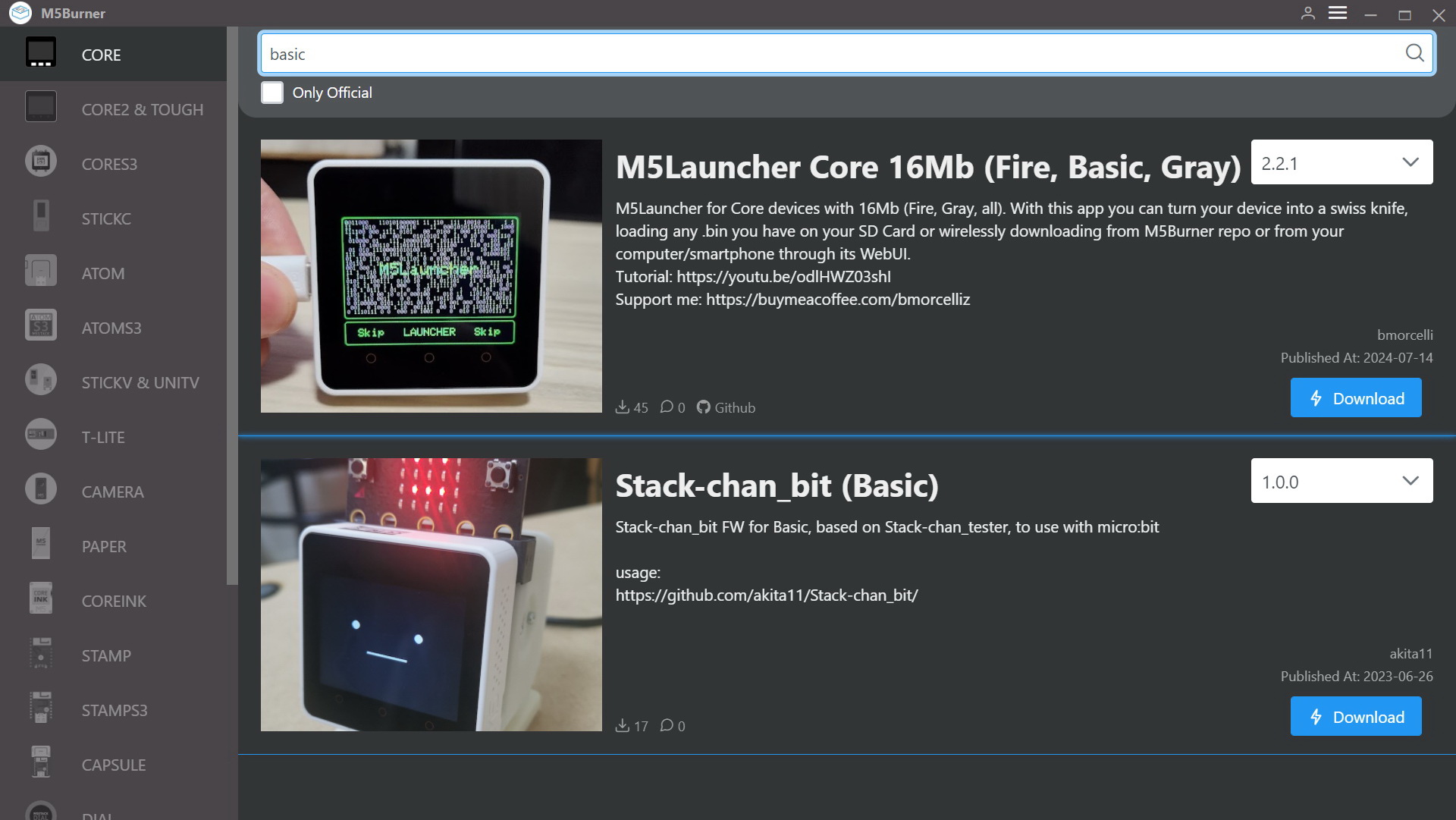
Task: Open the M5Launcher Core 16Mb title
Action: pos(927,167)
